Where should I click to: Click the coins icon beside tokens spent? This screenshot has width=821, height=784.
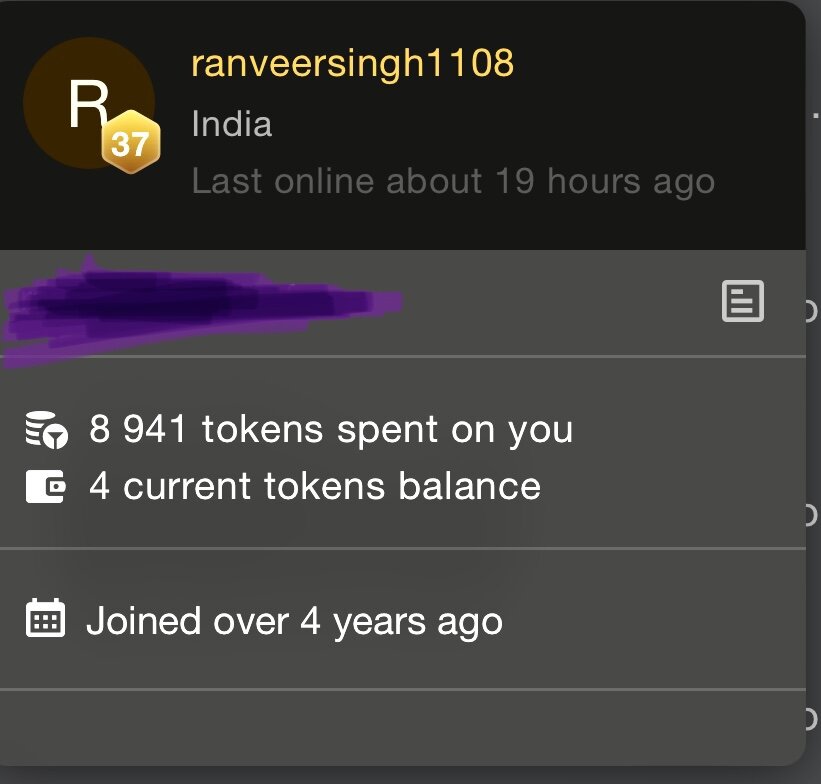click(x=47, y=429)
